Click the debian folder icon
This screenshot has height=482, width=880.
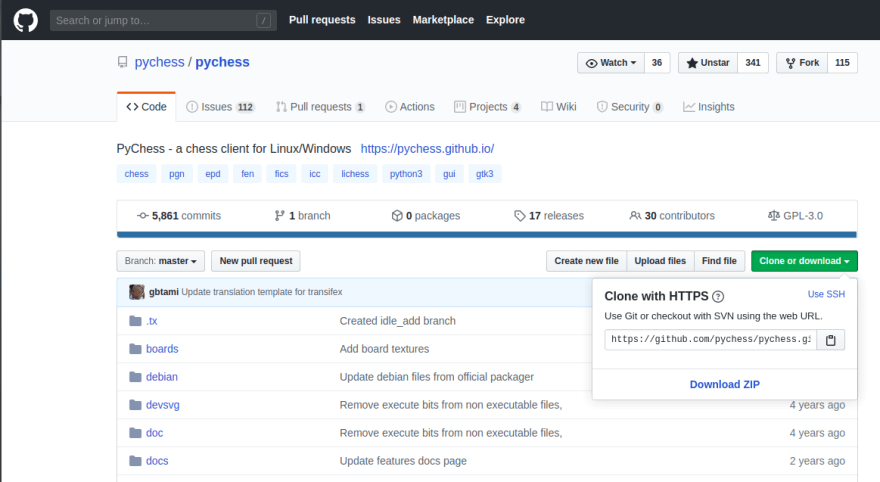[135, 377]
